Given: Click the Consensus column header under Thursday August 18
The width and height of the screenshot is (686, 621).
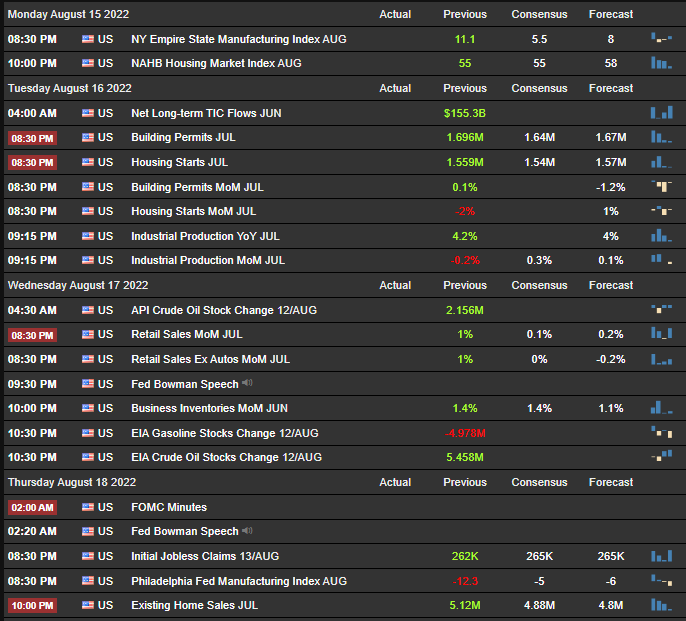Looking at the screenshot, I should pyautogui.click(x=539, y=482).
